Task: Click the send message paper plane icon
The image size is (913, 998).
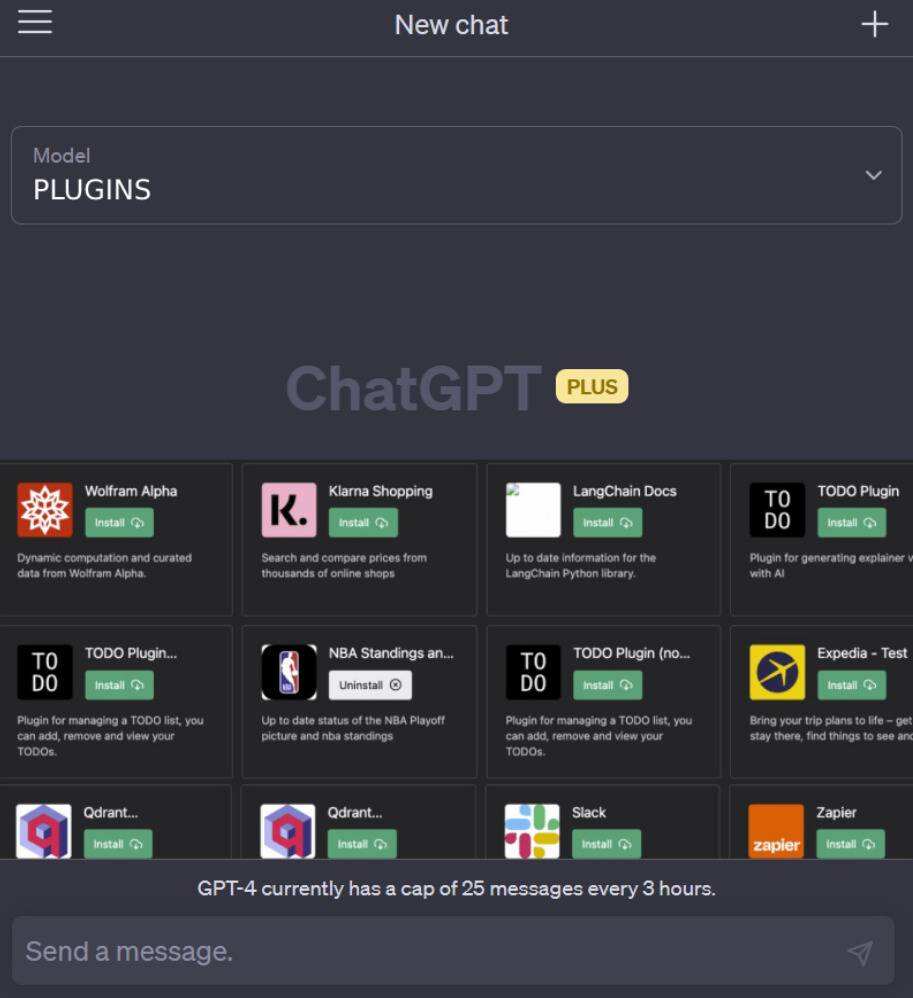Action: pos(860,952)
